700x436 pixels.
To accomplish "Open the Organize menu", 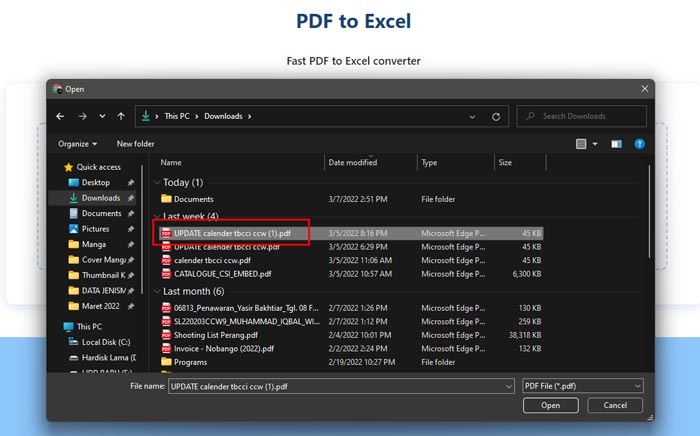I will click(78, 144).
